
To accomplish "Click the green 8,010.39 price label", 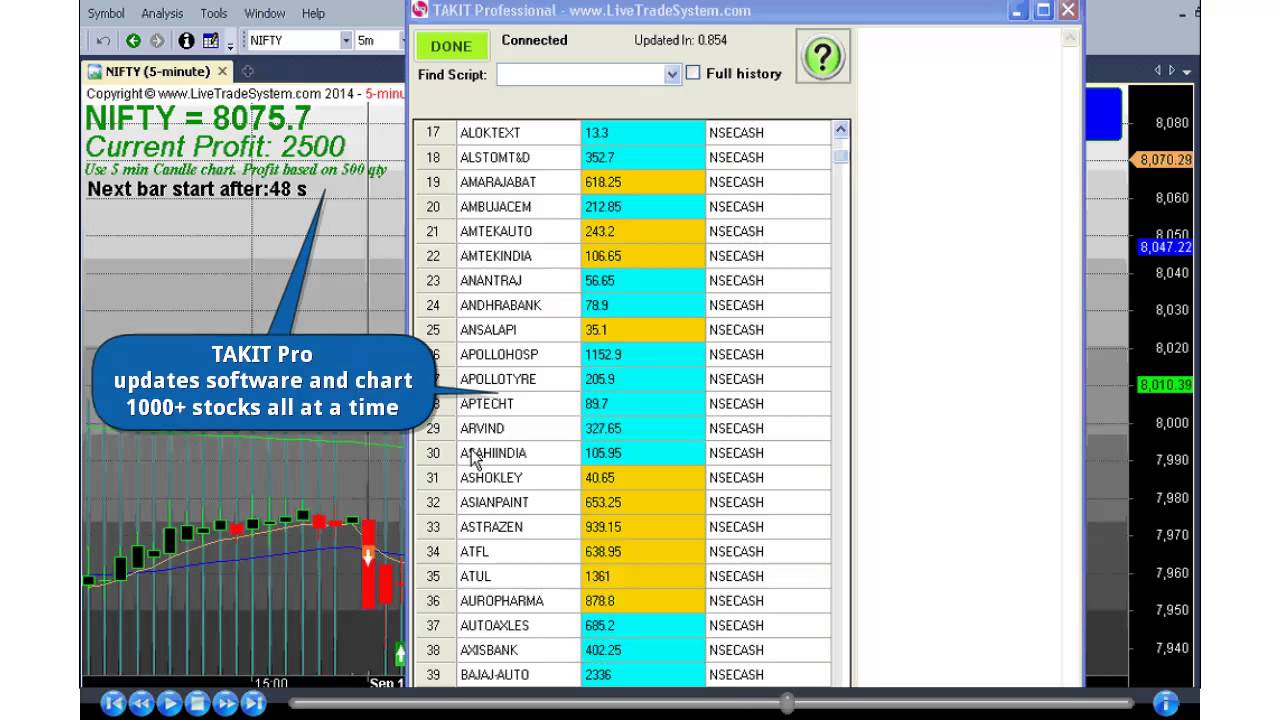I will tap(1166, 385).
